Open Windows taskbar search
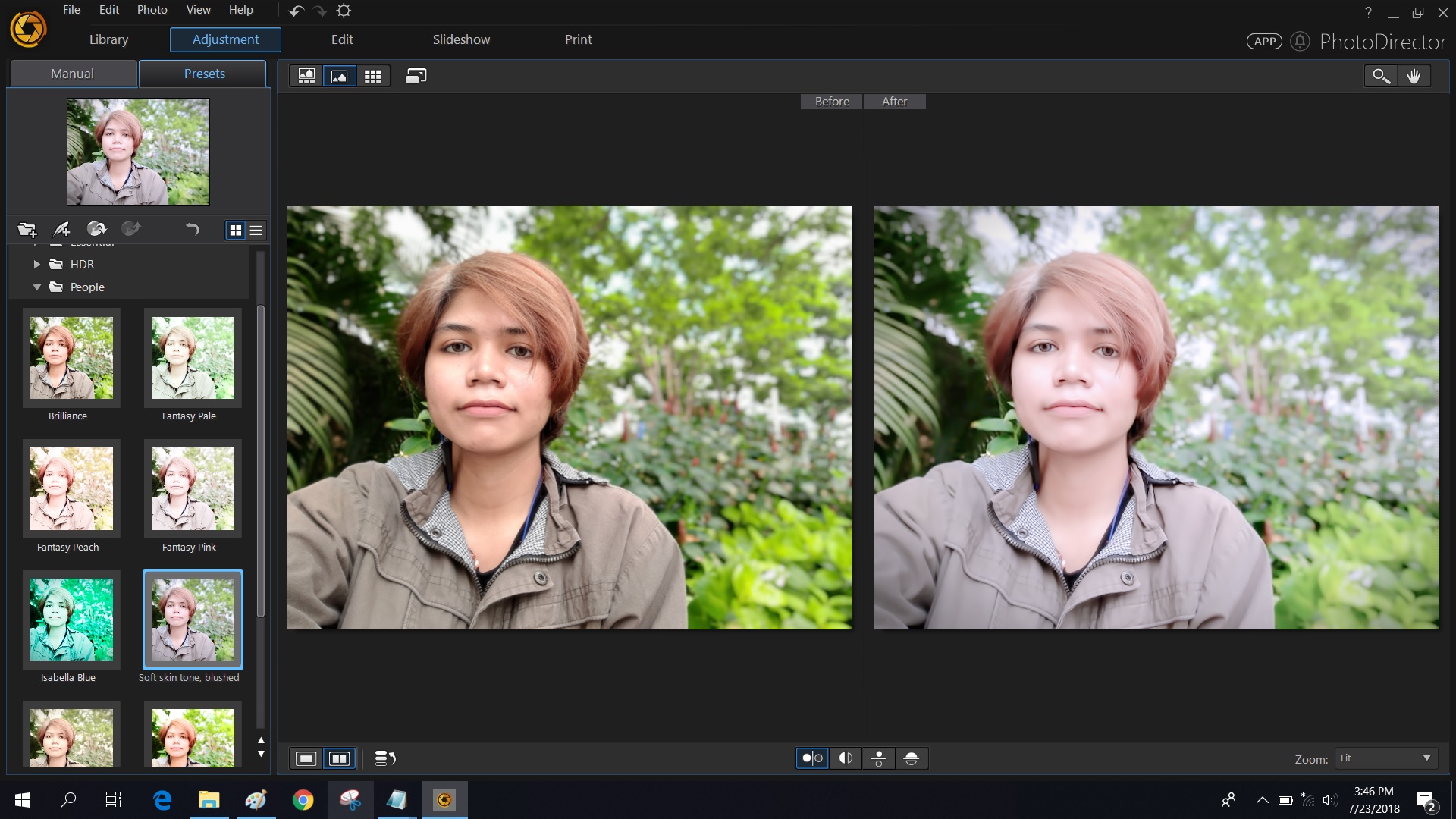Screen dimensions: 1456x819 click(68, 799)
